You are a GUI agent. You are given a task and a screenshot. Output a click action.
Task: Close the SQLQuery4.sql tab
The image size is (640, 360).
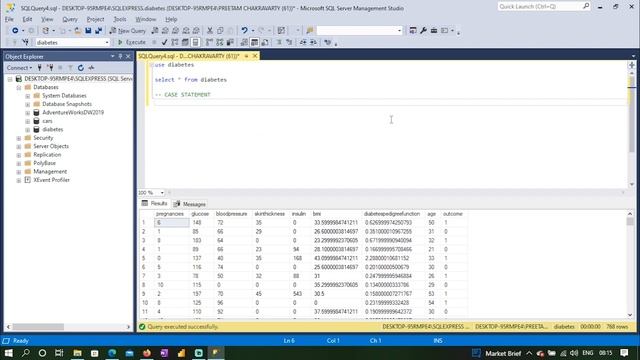255,56
